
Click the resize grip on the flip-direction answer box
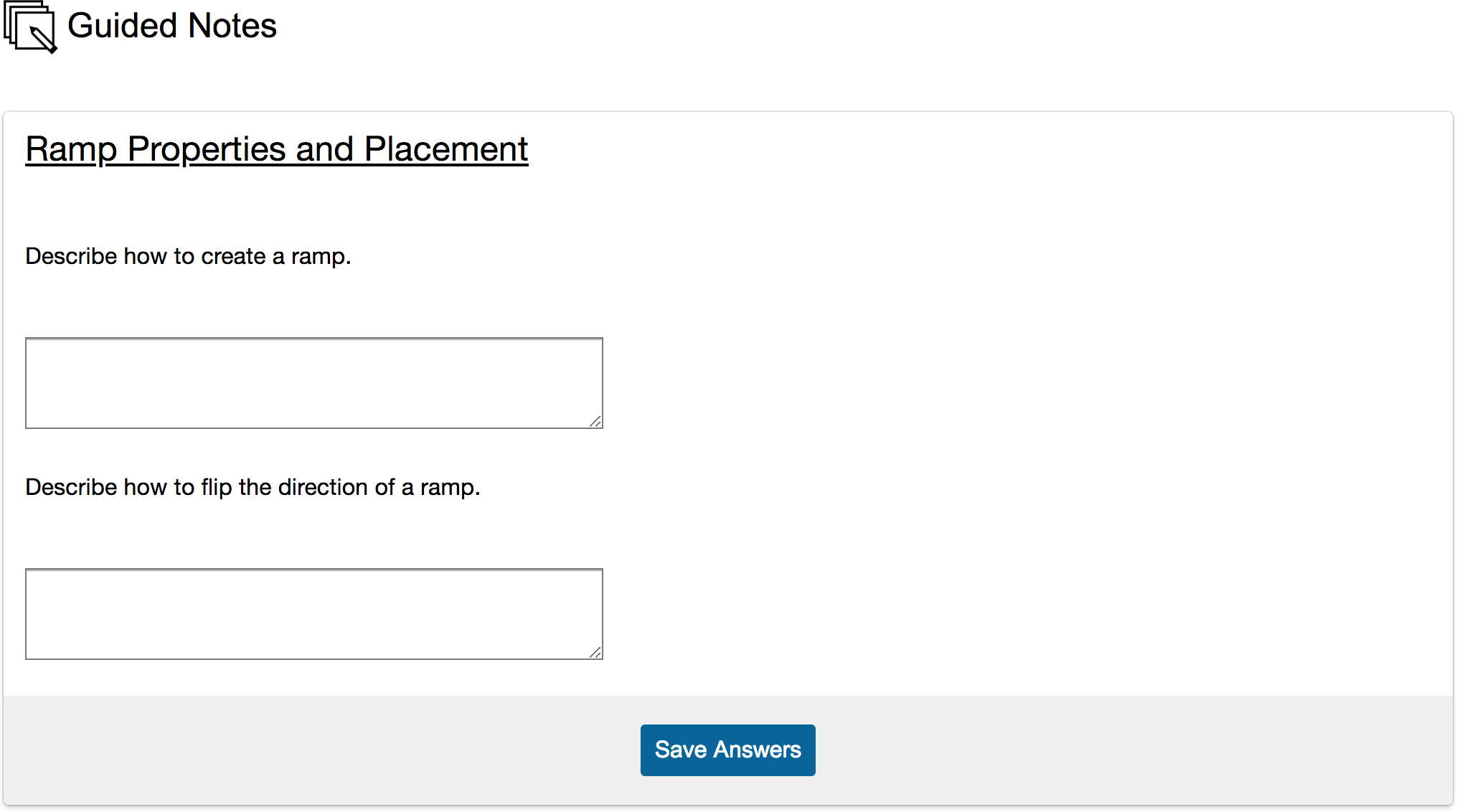coord(595,652)
